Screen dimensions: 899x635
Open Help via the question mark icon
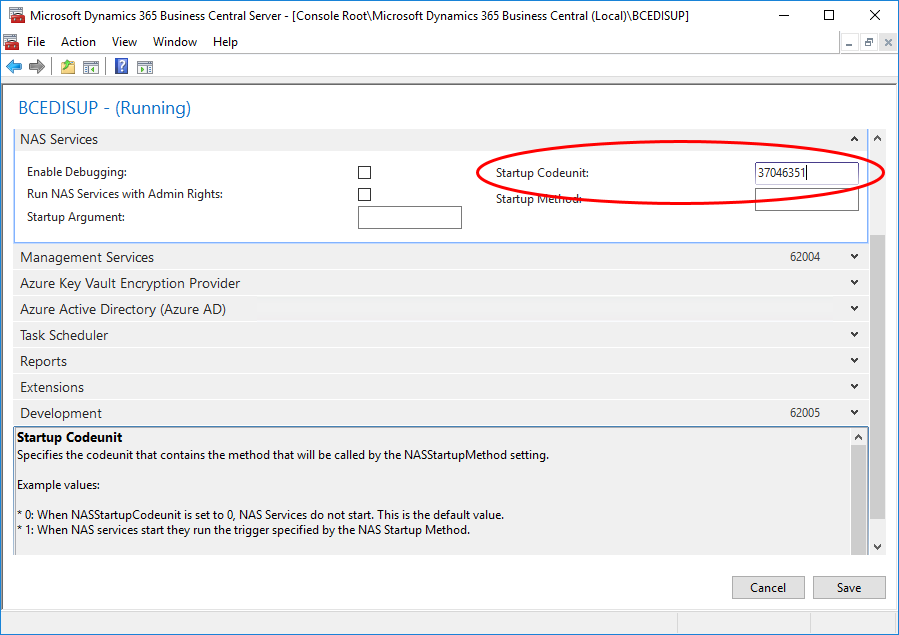[x=121, y=67]
